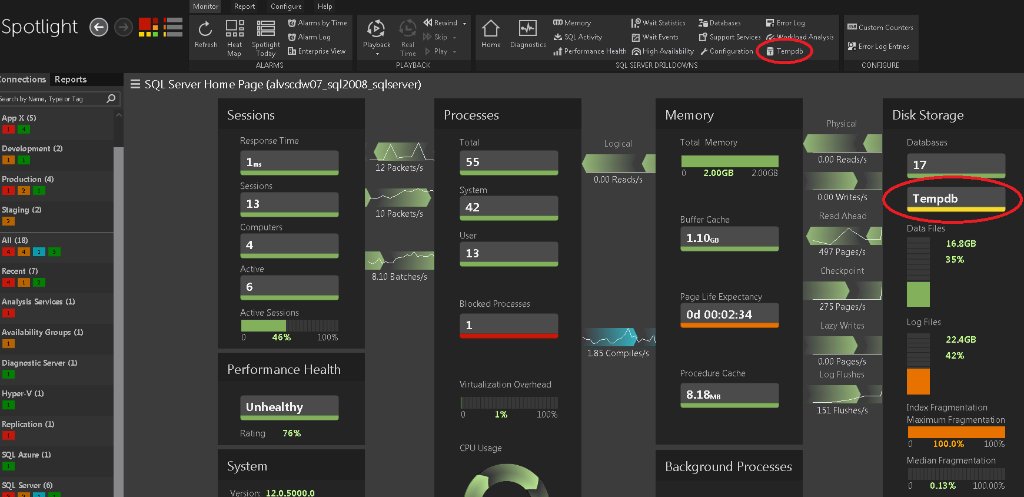The width and height of the screenshot is (1024, 497).
Task: Open the Error Log drilldown
Action: click(x=786, y=23)
